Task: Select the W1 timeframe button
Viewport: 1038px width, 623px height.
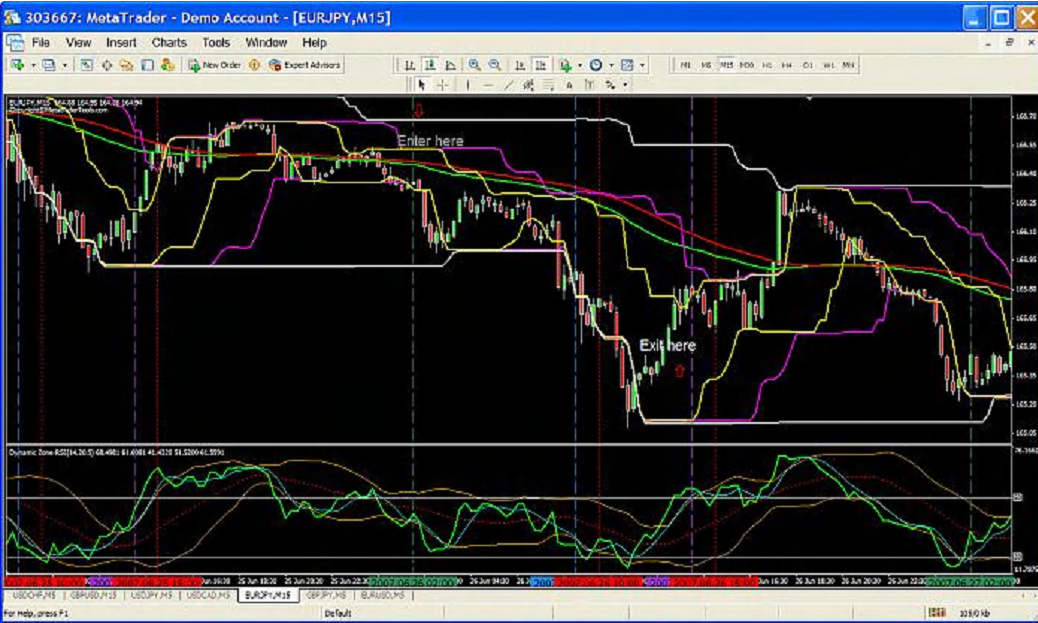Action: (828, 65)
